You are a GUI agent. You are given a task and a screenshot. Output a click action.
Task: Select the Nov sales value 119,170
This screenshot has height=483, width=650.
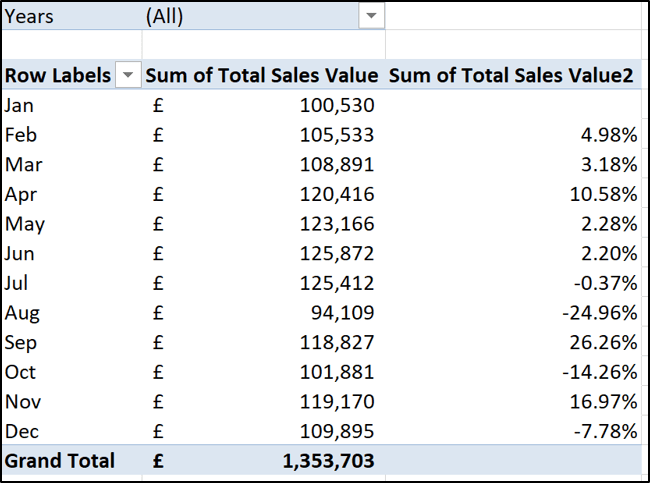[336, 402]
